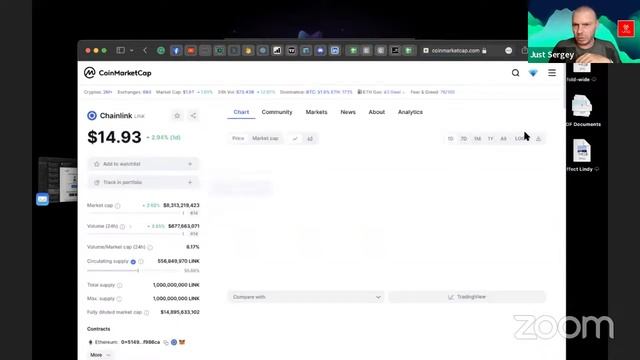Click info icon next to Total supply
This screenshot has width=640, height=360.
(x=120, y=285)
